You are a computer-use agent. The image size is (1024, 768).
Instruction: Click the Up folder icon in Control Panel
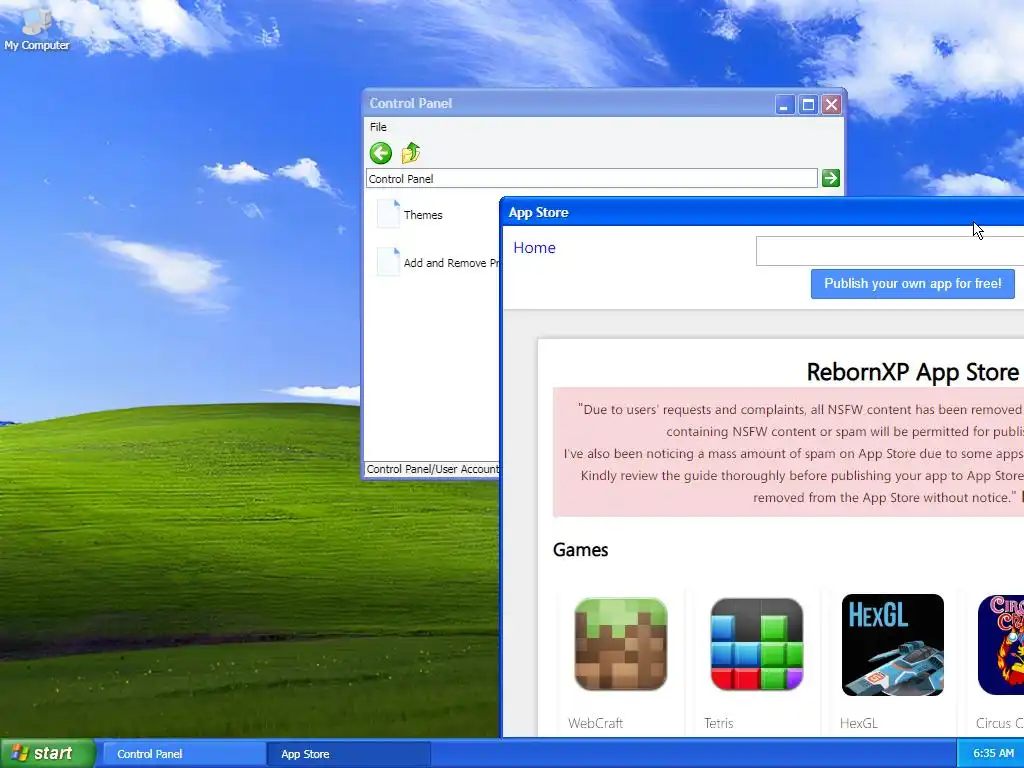click(411, 153)
